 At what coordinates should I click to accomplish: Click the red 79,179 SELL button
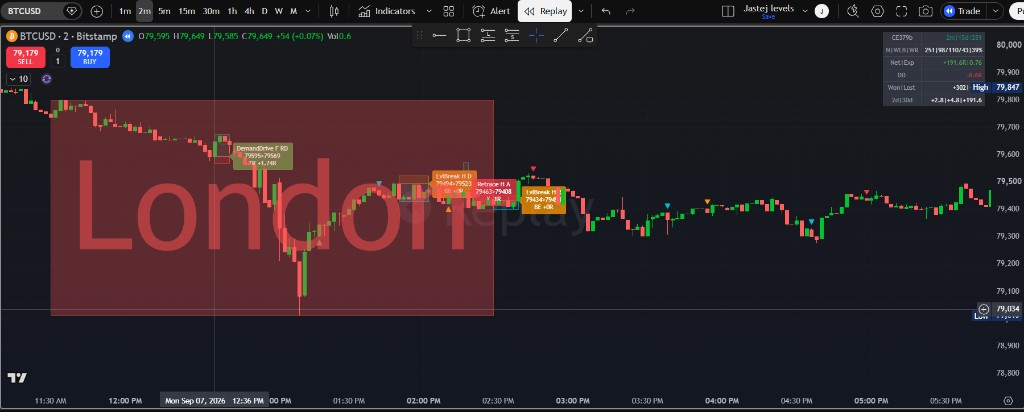pos(25,57)
